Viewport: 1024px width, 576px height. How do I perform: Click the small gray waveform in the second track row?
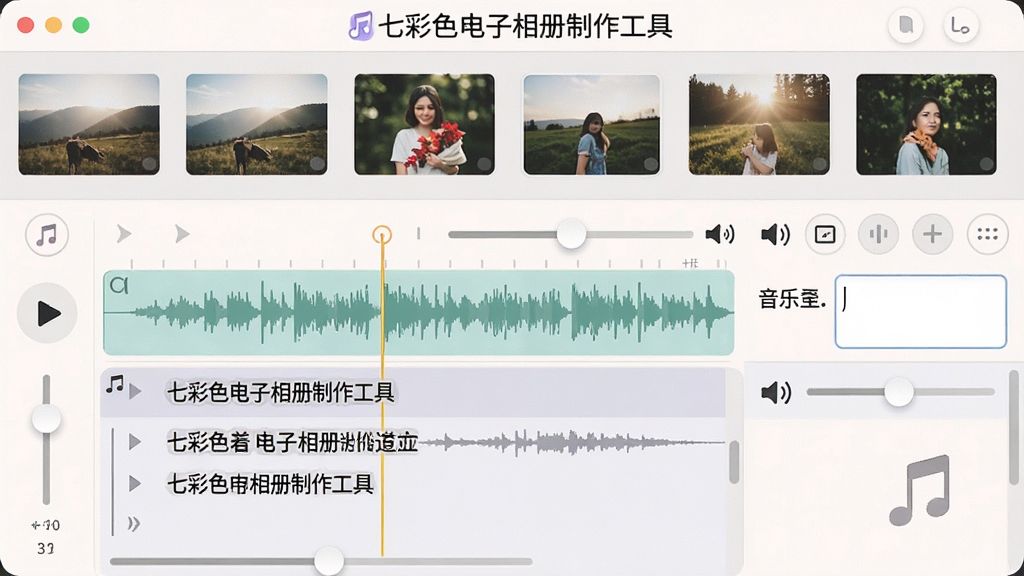[572, 443]
